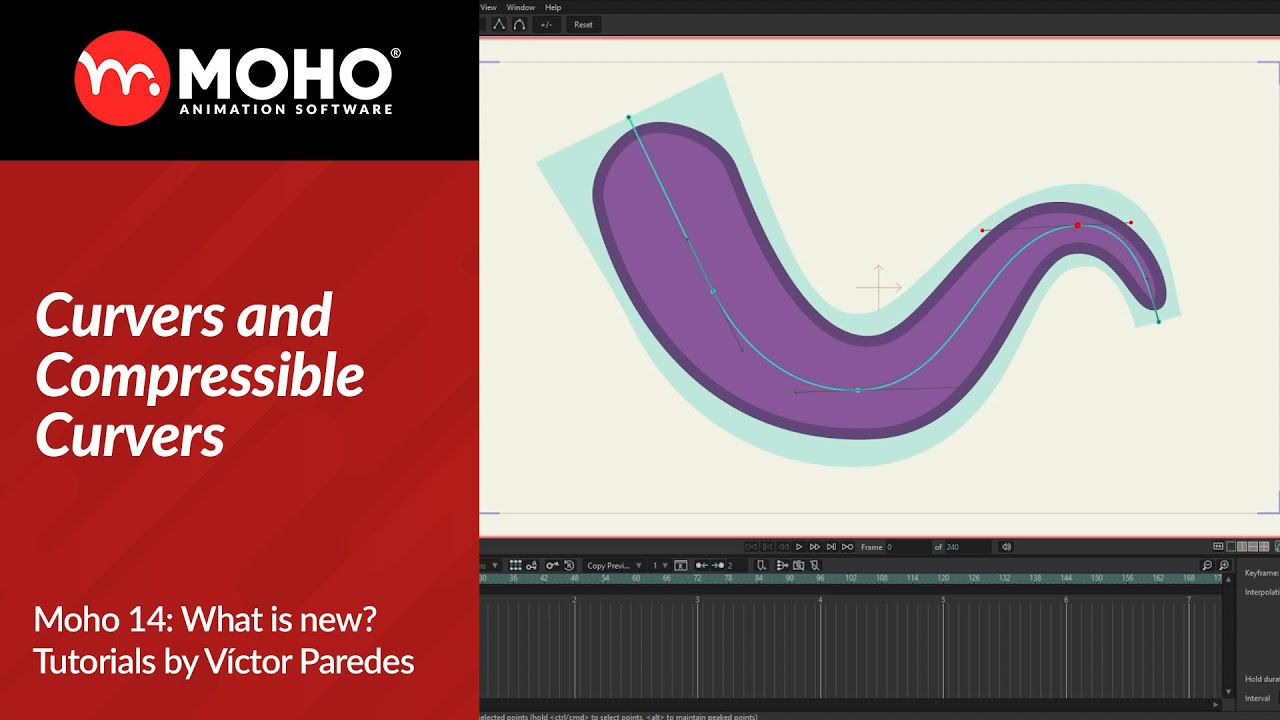
Task: Click the smooth curve point icon
Action: [519, 24]
